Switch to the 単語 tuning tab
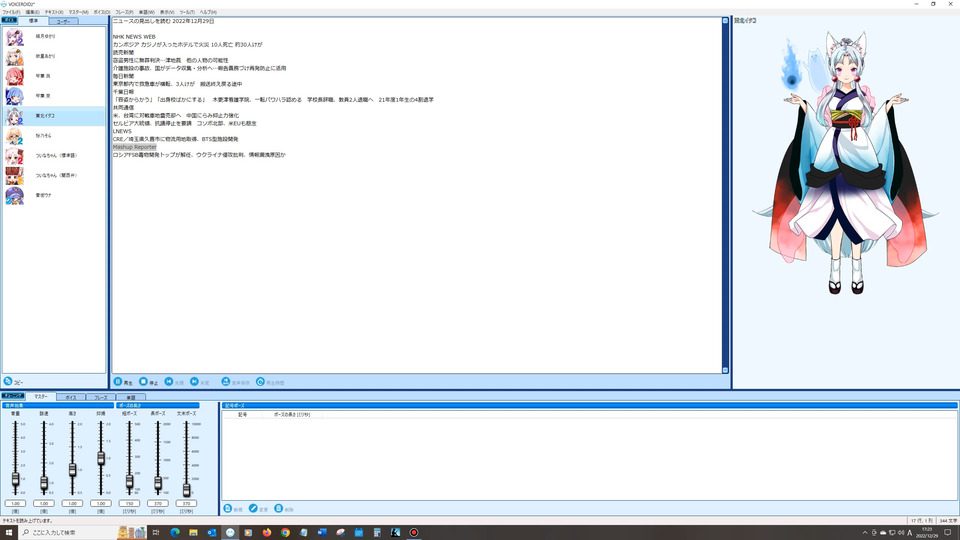Screen dimensions: 960x540 click(130, 397)
